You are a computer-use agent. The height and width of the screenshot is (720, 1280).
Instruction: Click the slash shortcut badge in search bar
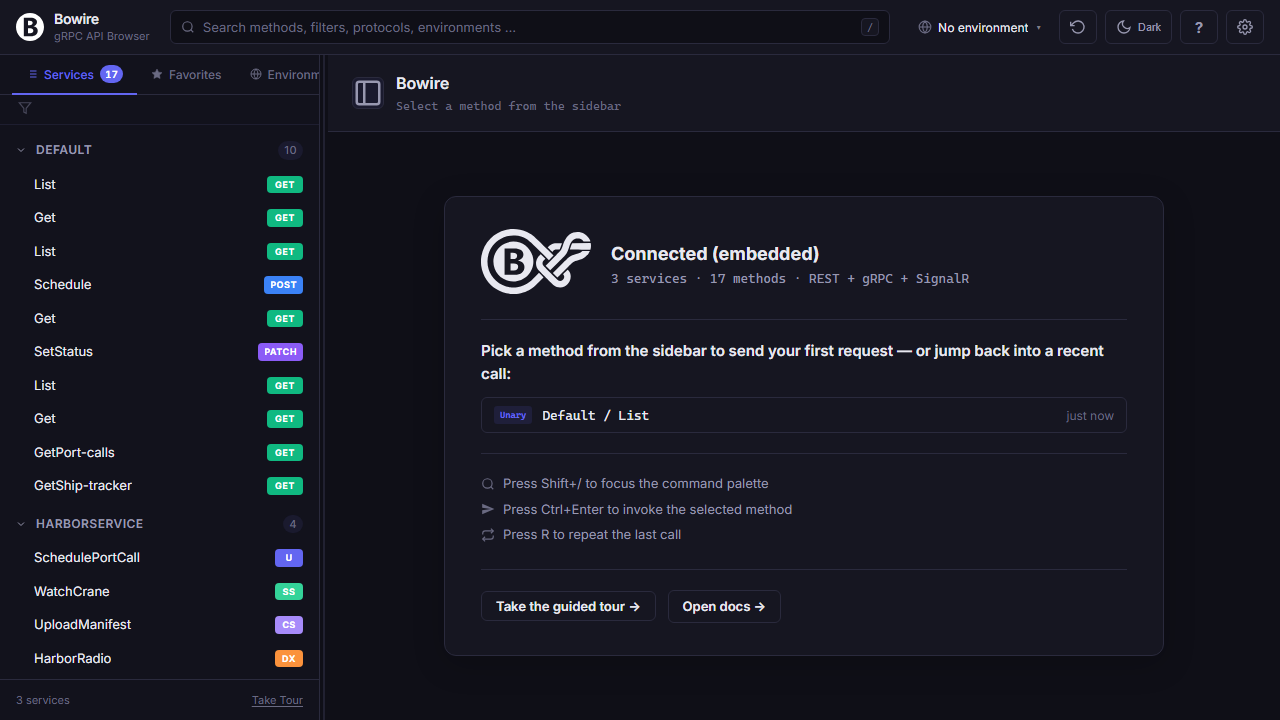tap(870, 28)
